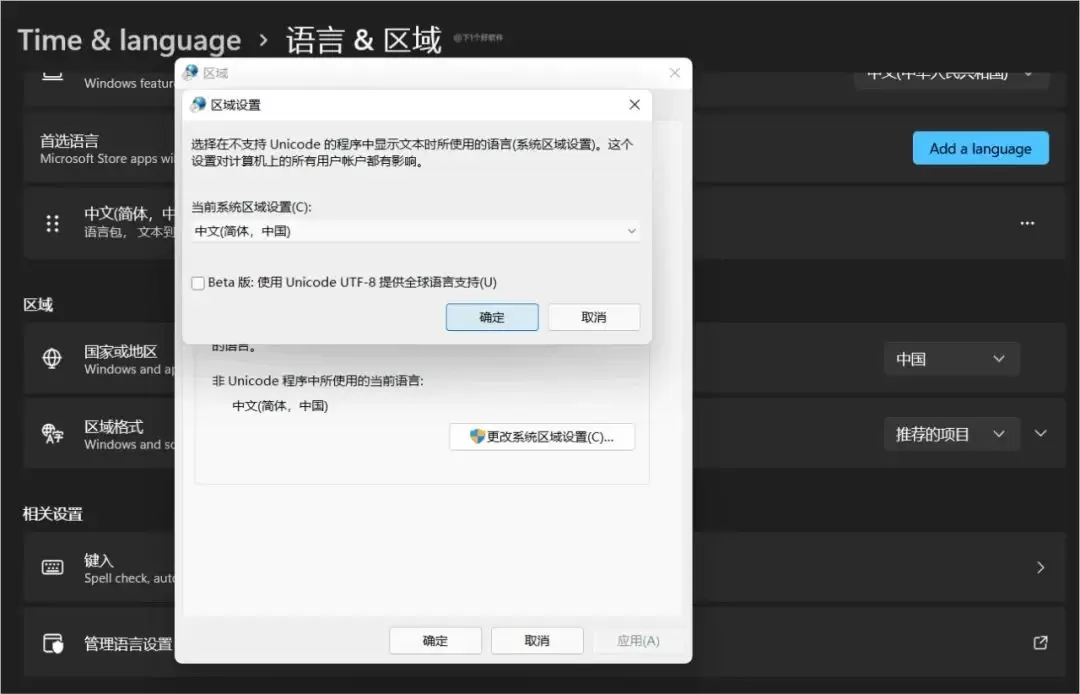1080x694 pixels.
Task: Open the 中国 country dropdown
Action: pyautogui.click(x=951, y=359)
